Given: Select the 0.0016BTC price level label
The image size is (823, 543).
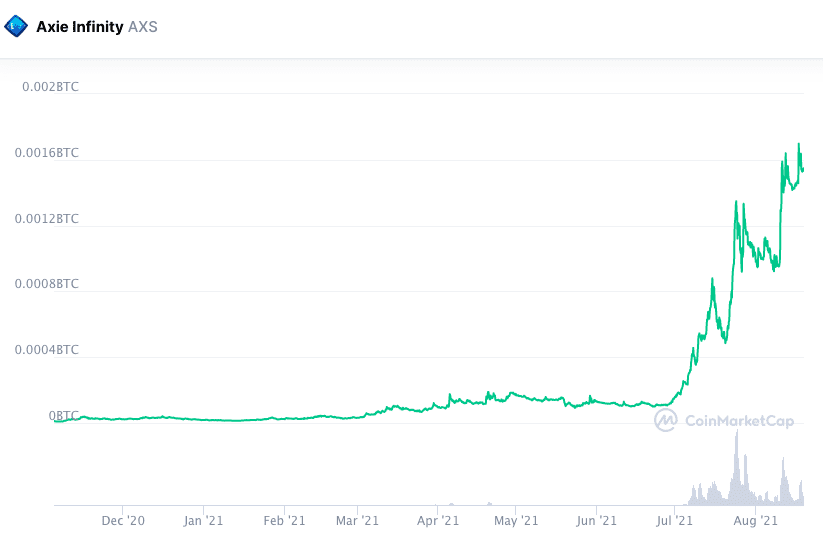Looking at the screenshot, I should tap(47, 153).
